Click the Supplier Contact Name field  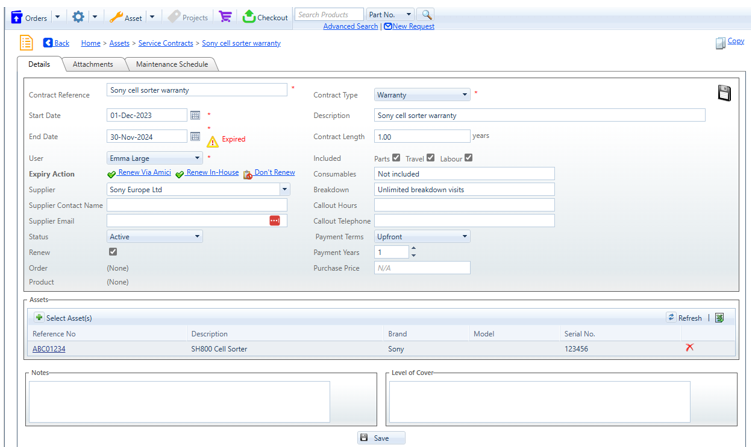197,205
